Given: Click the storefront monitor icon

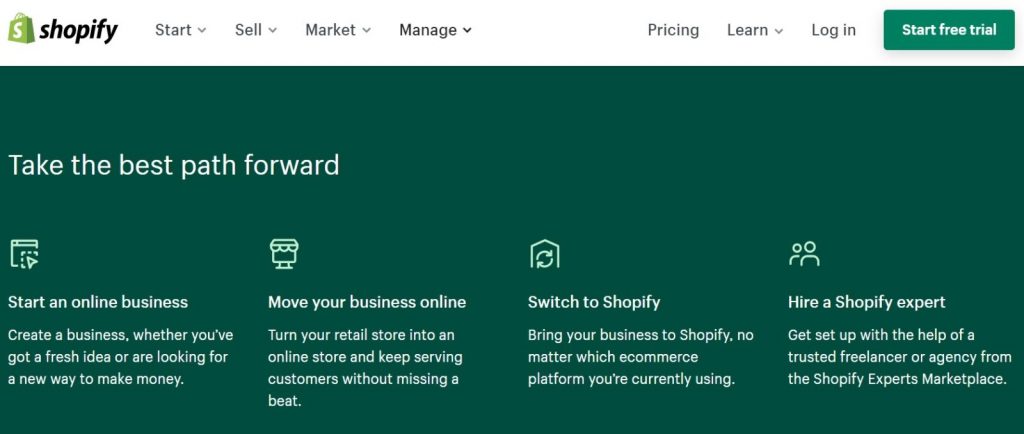Looking at the screenshot, I should [x=284, y=253].
